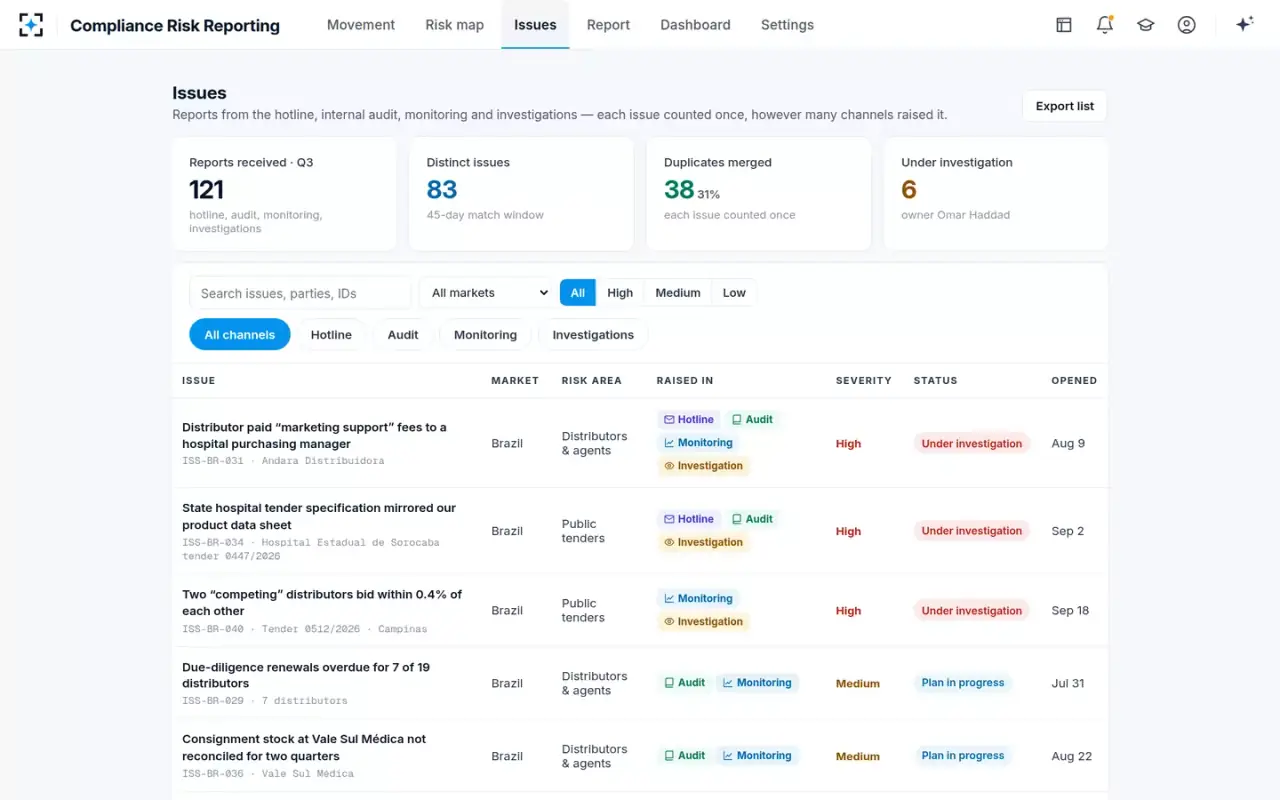The height and width of the screenshot is (800, 1280).
Task: Click the Investigation tag on ISS-BR-034 row
Action: [703, 543]
